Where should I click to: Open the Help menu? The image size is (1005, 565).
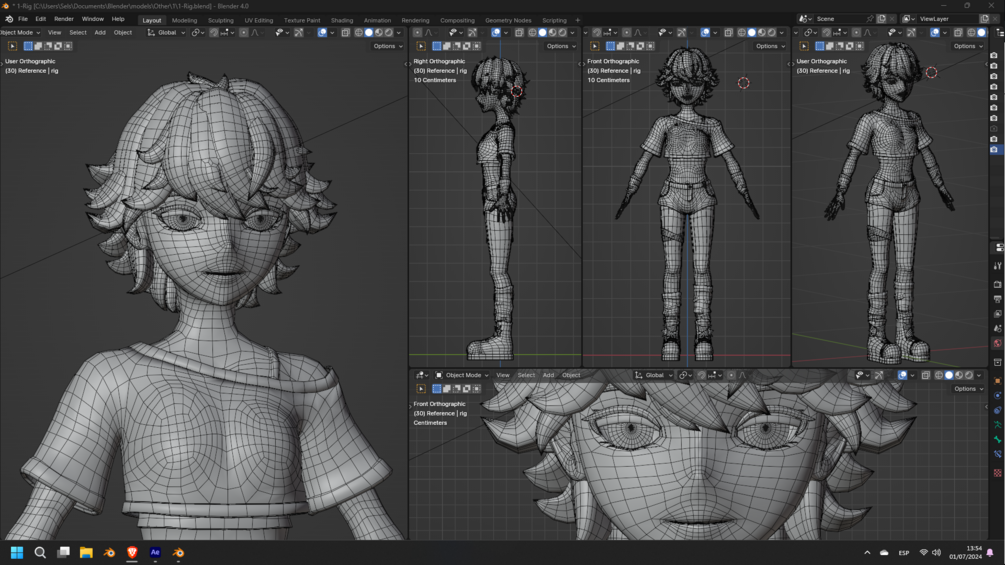[118, 19]
